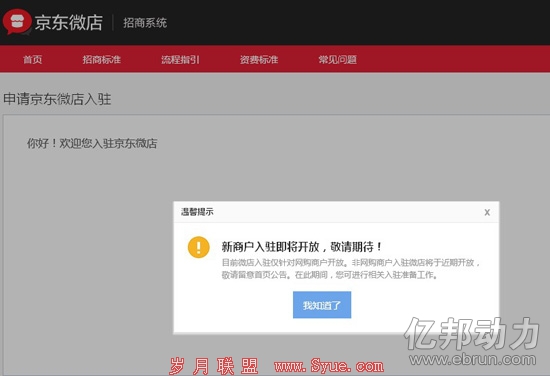Confirm with the 我知道了 button
Viewport: 550px width, 376px height.
[x=322, y=305]
